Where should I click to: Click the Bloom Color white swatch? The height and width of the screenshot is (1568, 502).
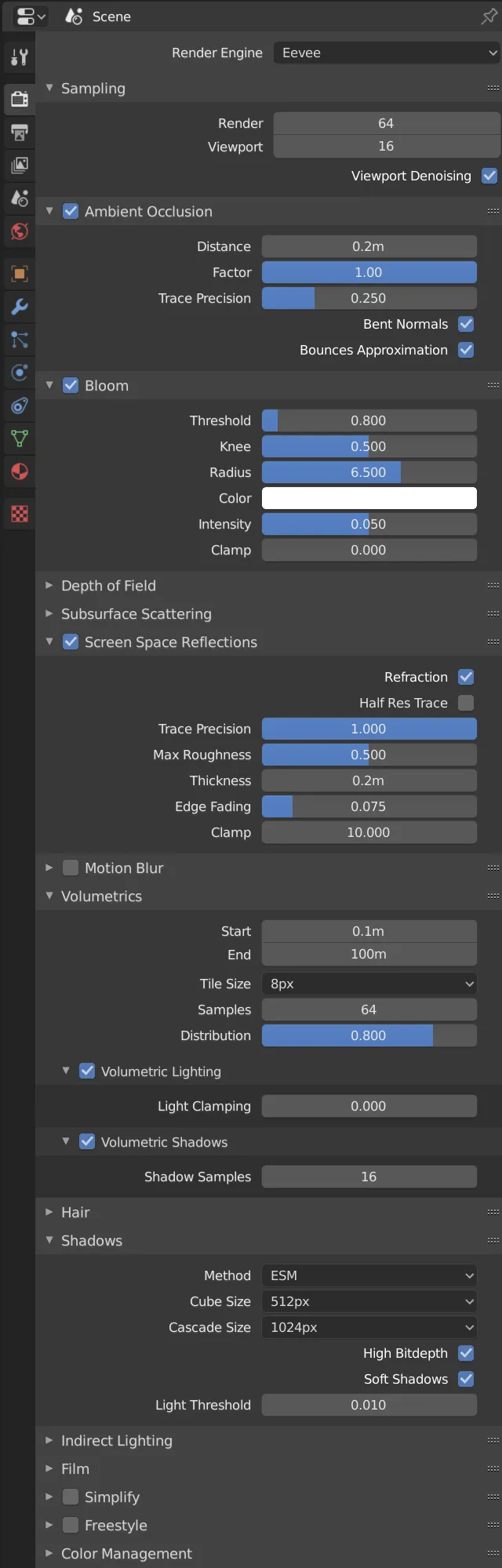coord(369,498)
